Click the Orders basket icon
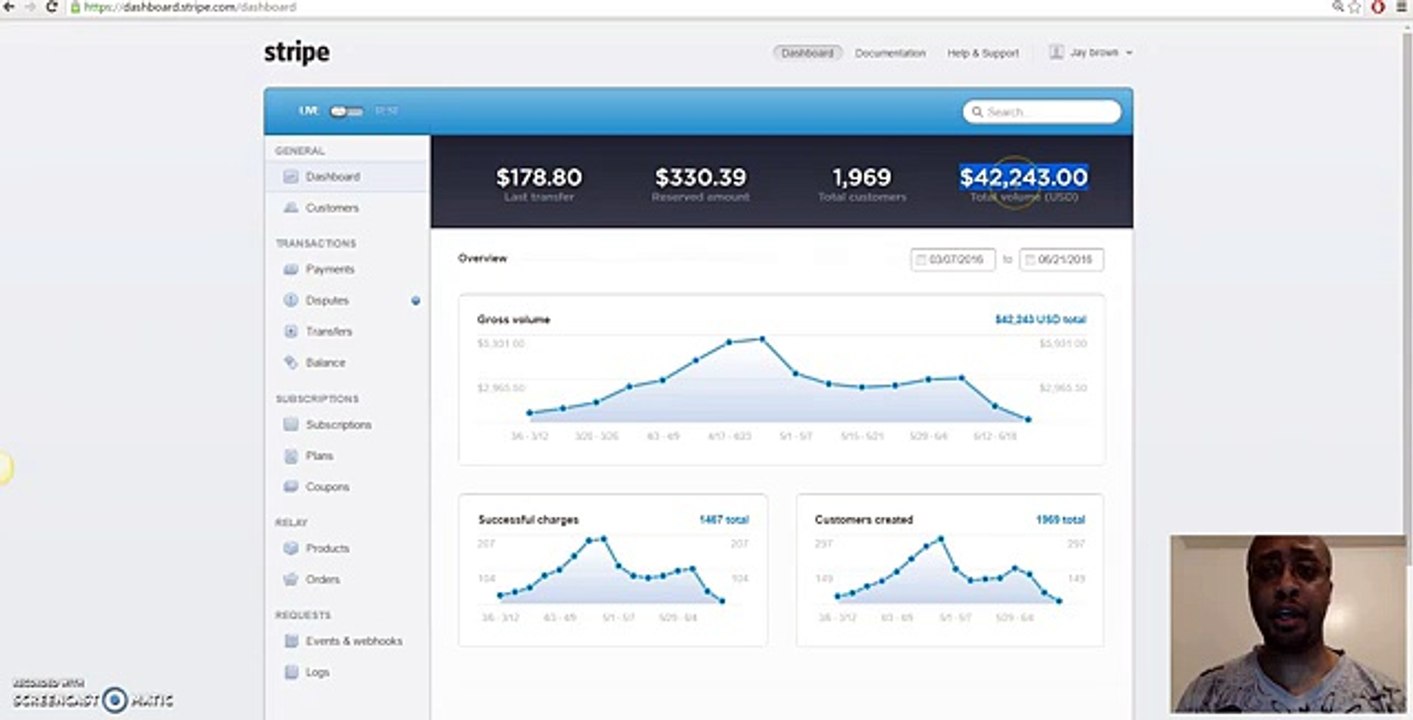The image size is (1413, 720). tap(290, 579)
